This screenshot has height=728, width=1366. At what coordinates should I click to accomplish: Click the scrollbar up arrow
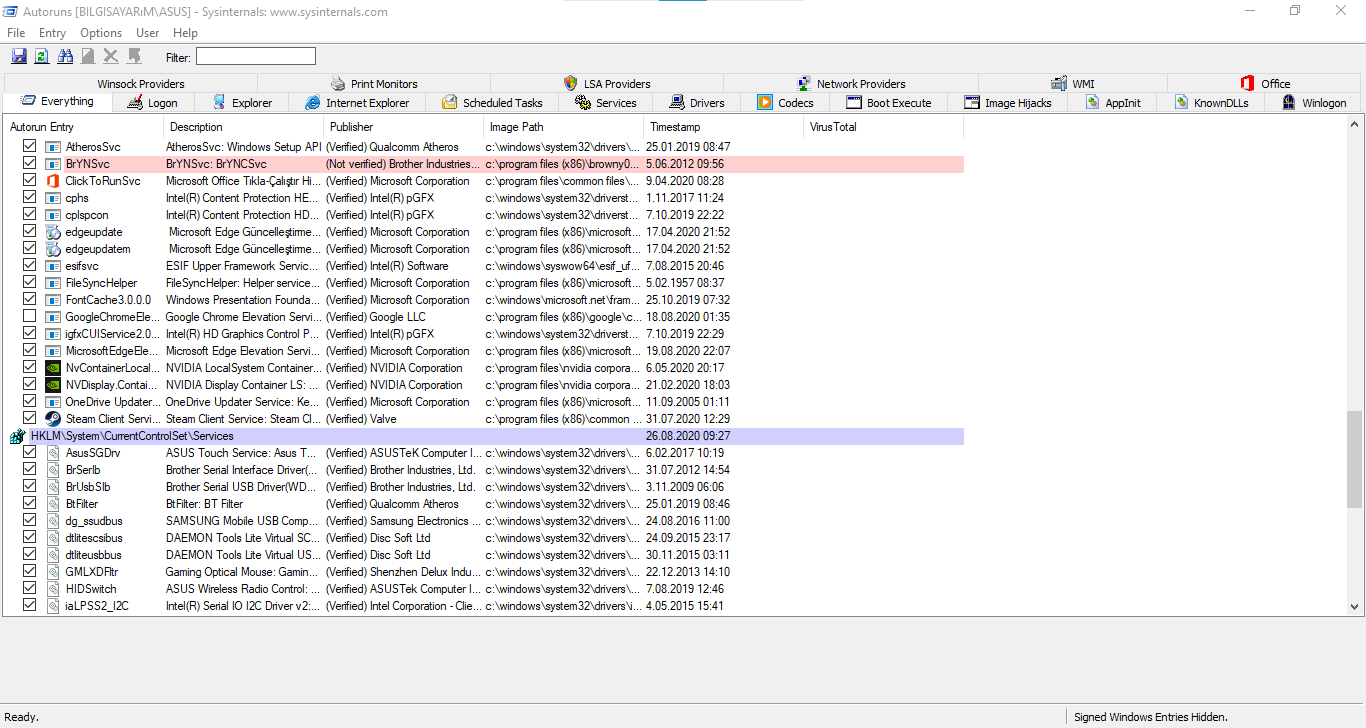point(1355,127)
